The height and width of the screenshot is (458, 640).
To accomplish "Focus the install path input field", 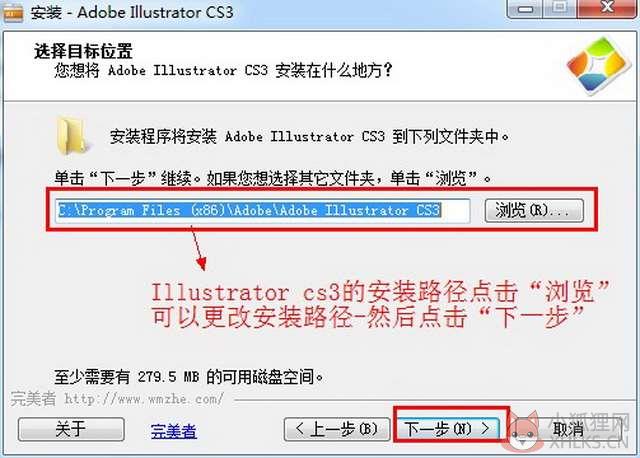I will coord(263,211).
